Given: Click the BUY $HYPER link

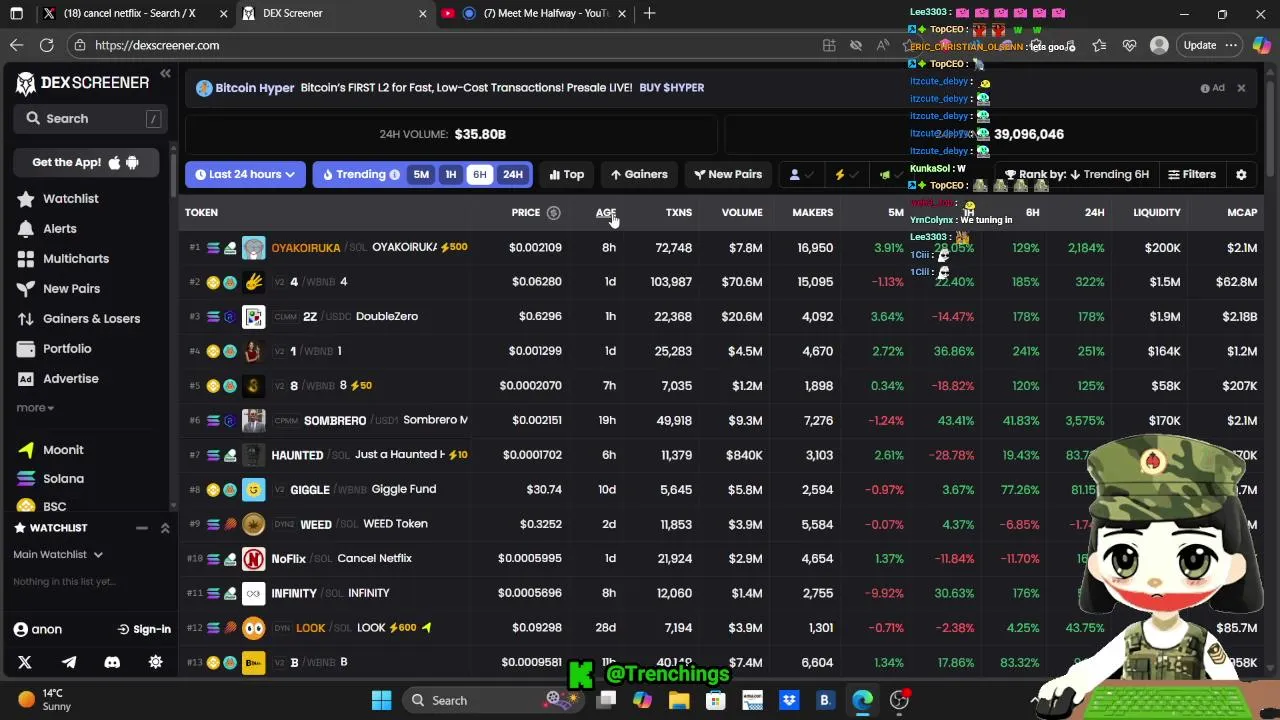Looking at the screenshot, I should tap(671, 88).
